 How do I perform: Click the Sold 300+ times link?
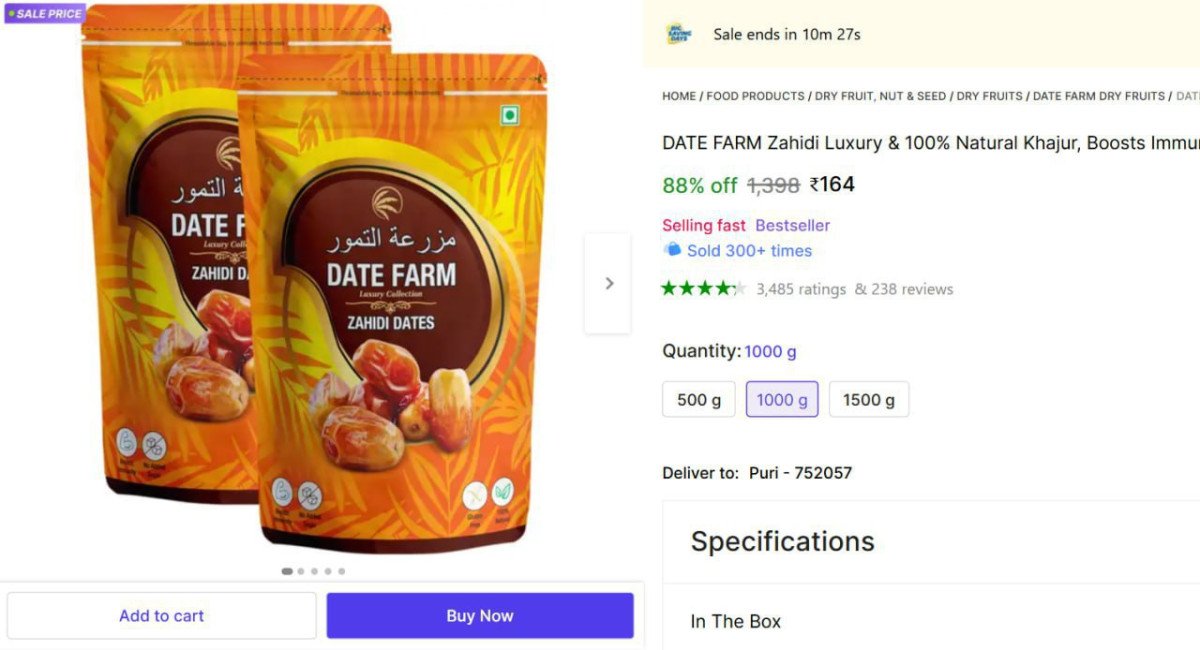pyautogui.click(x=752, y=251)
